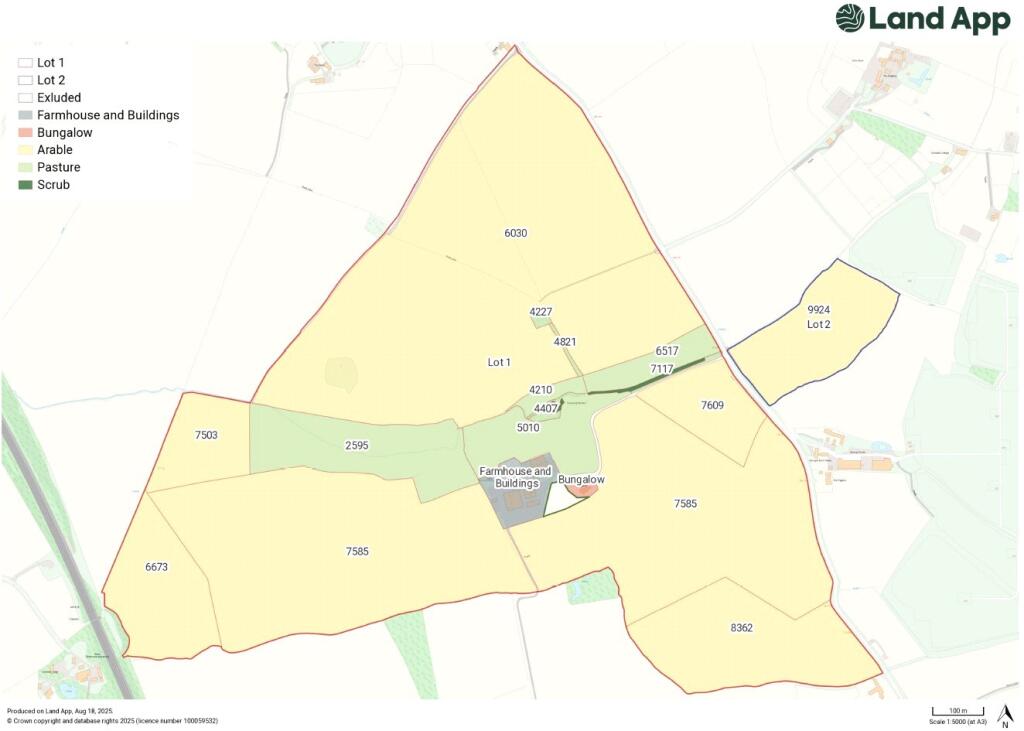This screenshot has height=731, width=1024.
Task: Click field parcel 8362 label
Action: pyautogui.click(x=741, y=628)
